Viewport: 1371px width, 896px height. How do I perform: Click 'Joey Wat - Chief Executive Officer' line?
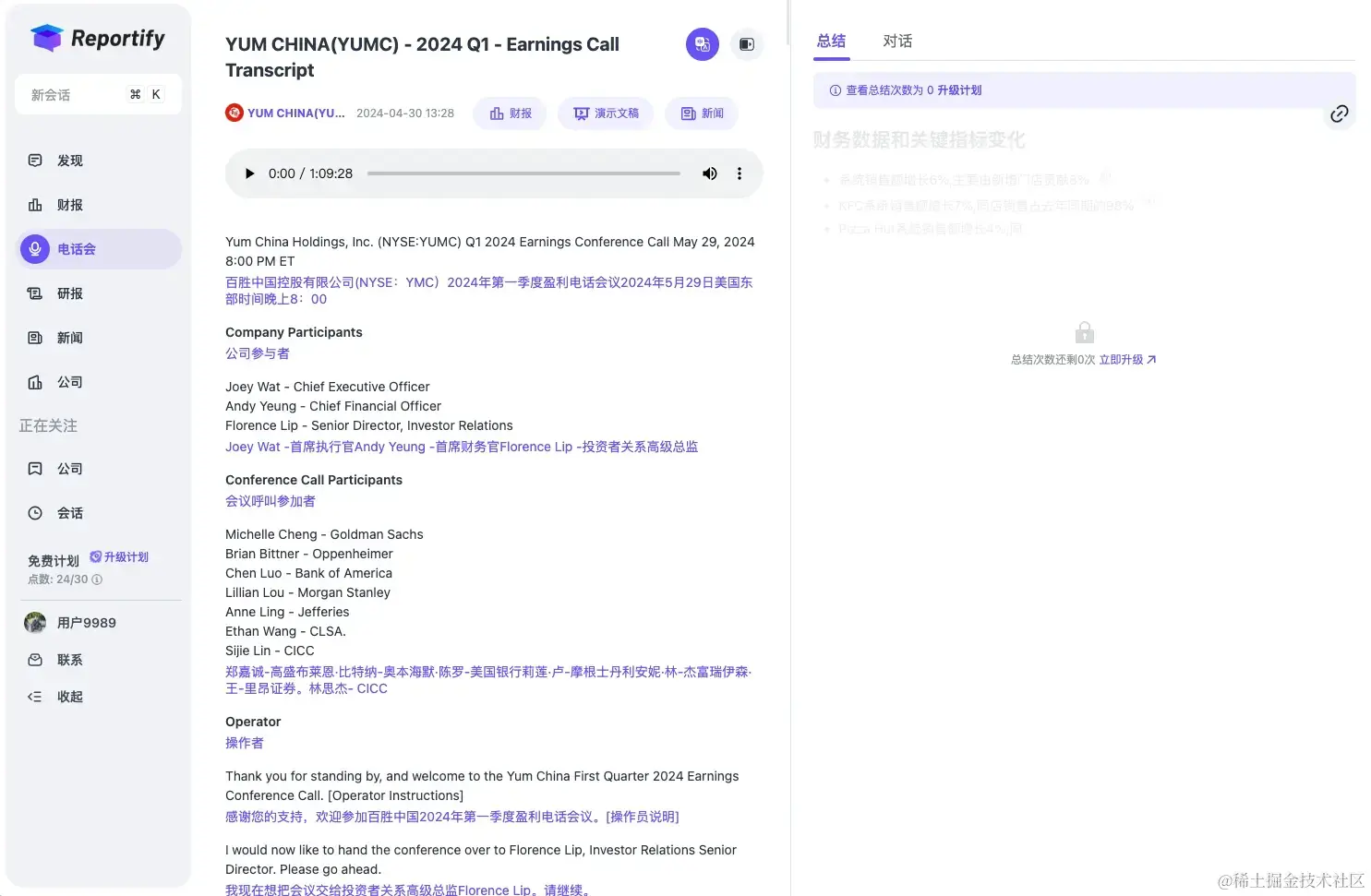point(328,387)
